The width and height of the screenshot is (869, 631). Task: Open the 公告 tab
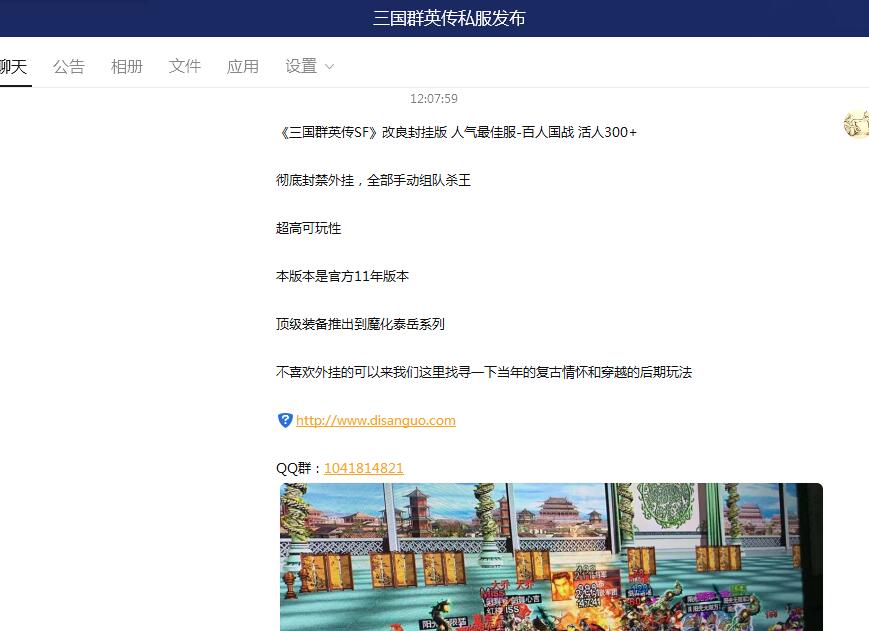coord(69,66)
